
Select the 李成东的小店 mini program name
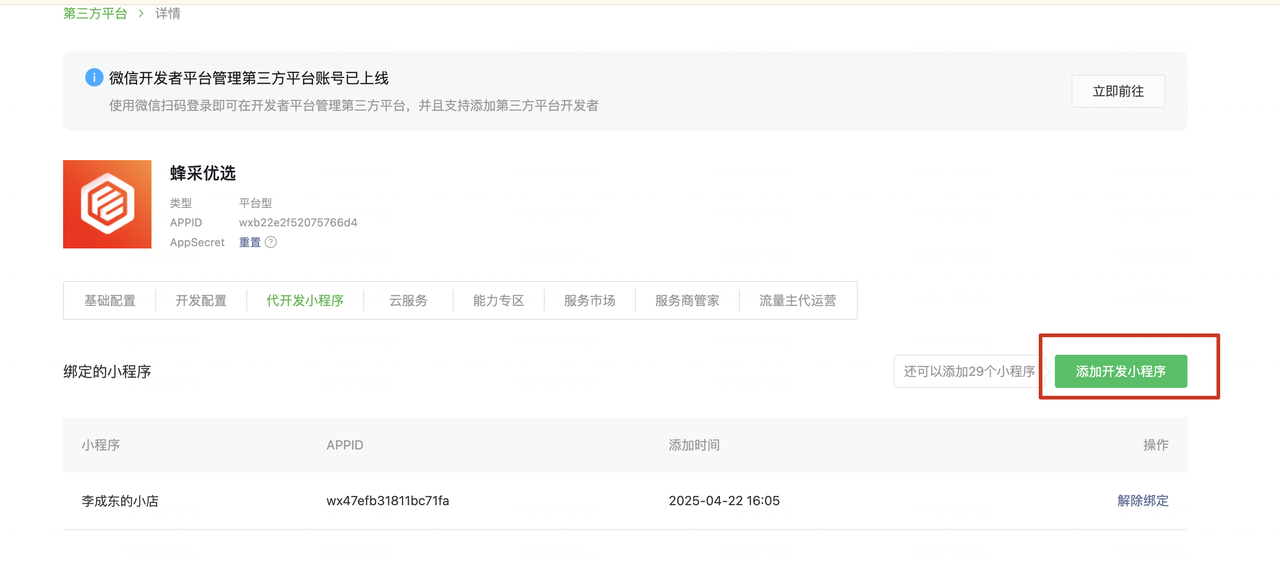(x=120, y=500)
